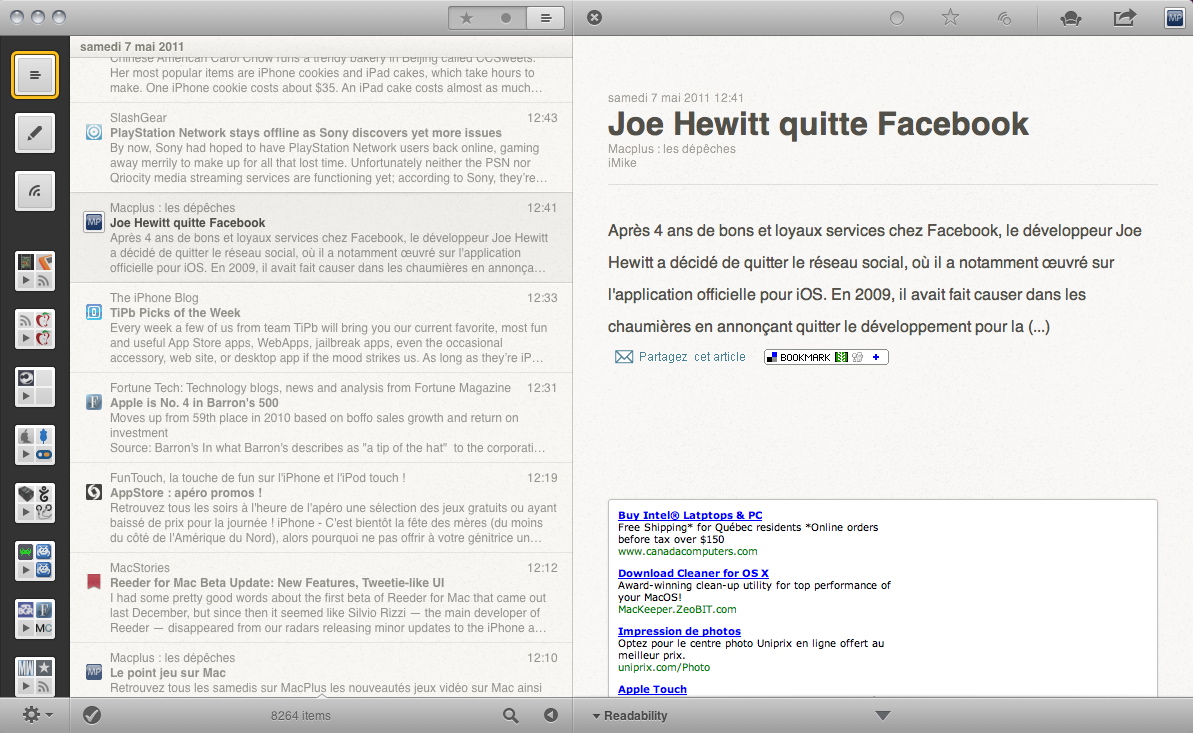This screenshot has height=733, width=1193.
Task: Expand the folder with BGR and MC icons
Action: [26, 628]
